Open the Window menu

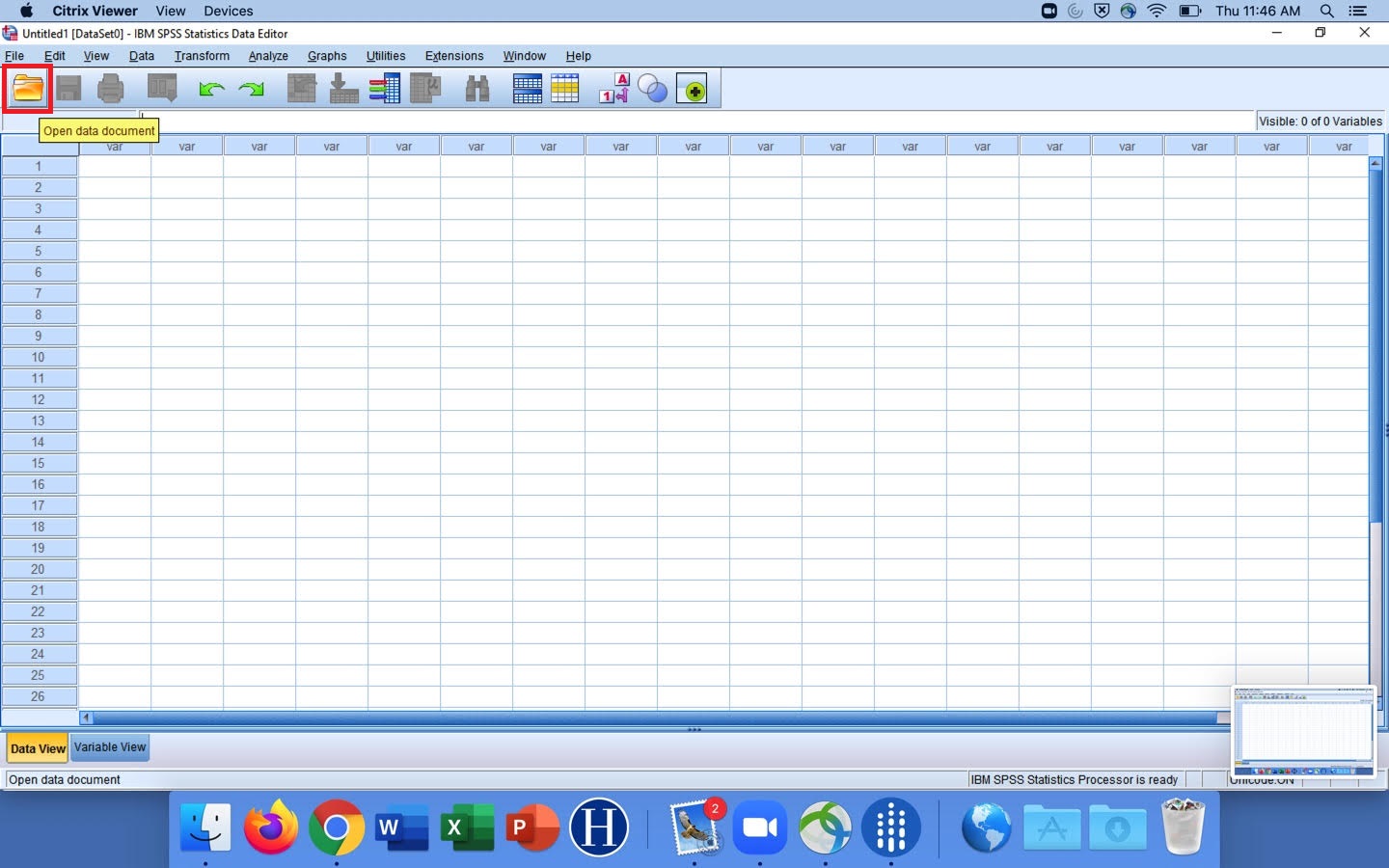tap(525, 56)
